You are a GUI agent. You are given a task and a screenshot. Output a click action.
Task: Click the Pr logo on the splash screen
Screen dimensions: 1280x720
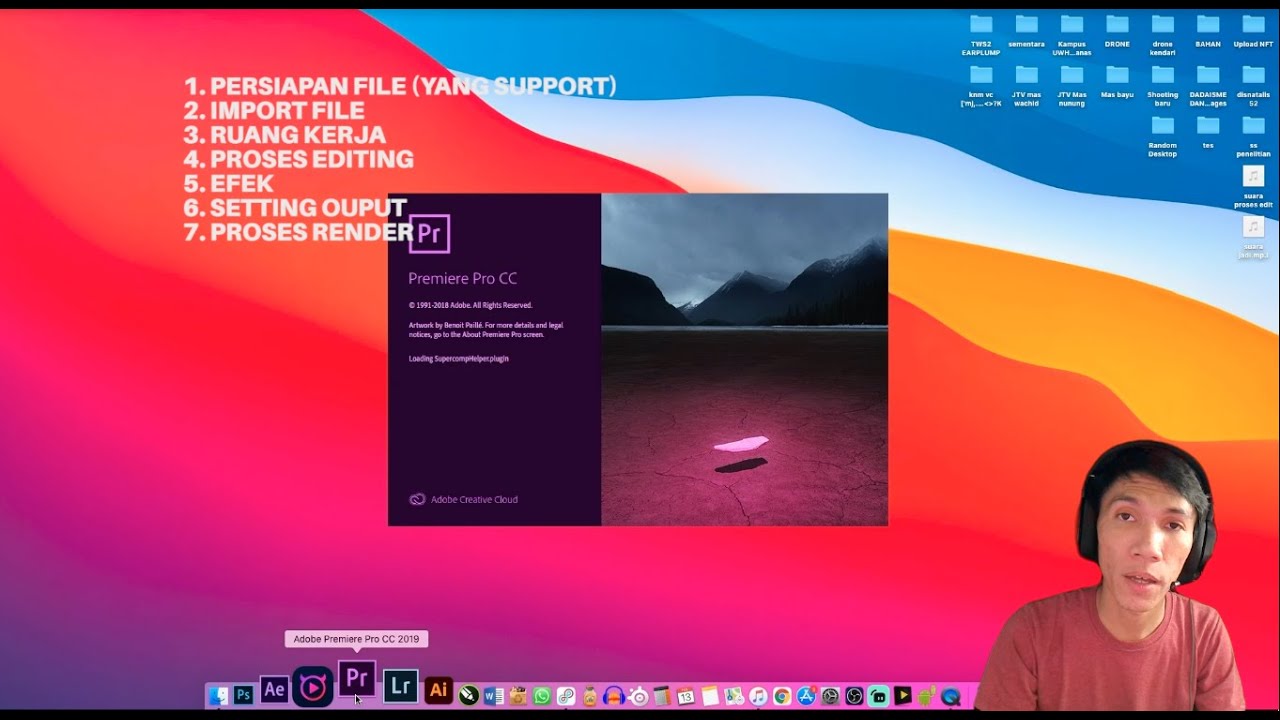click(429, 234)
